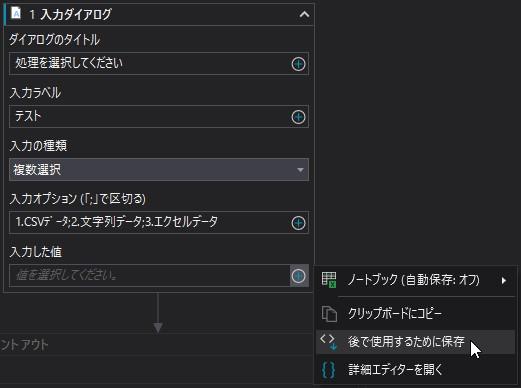Viewport: 521px width, 388px height.
Task: Open plus menu for 入力ラベル field
Action: click(298, 117)
